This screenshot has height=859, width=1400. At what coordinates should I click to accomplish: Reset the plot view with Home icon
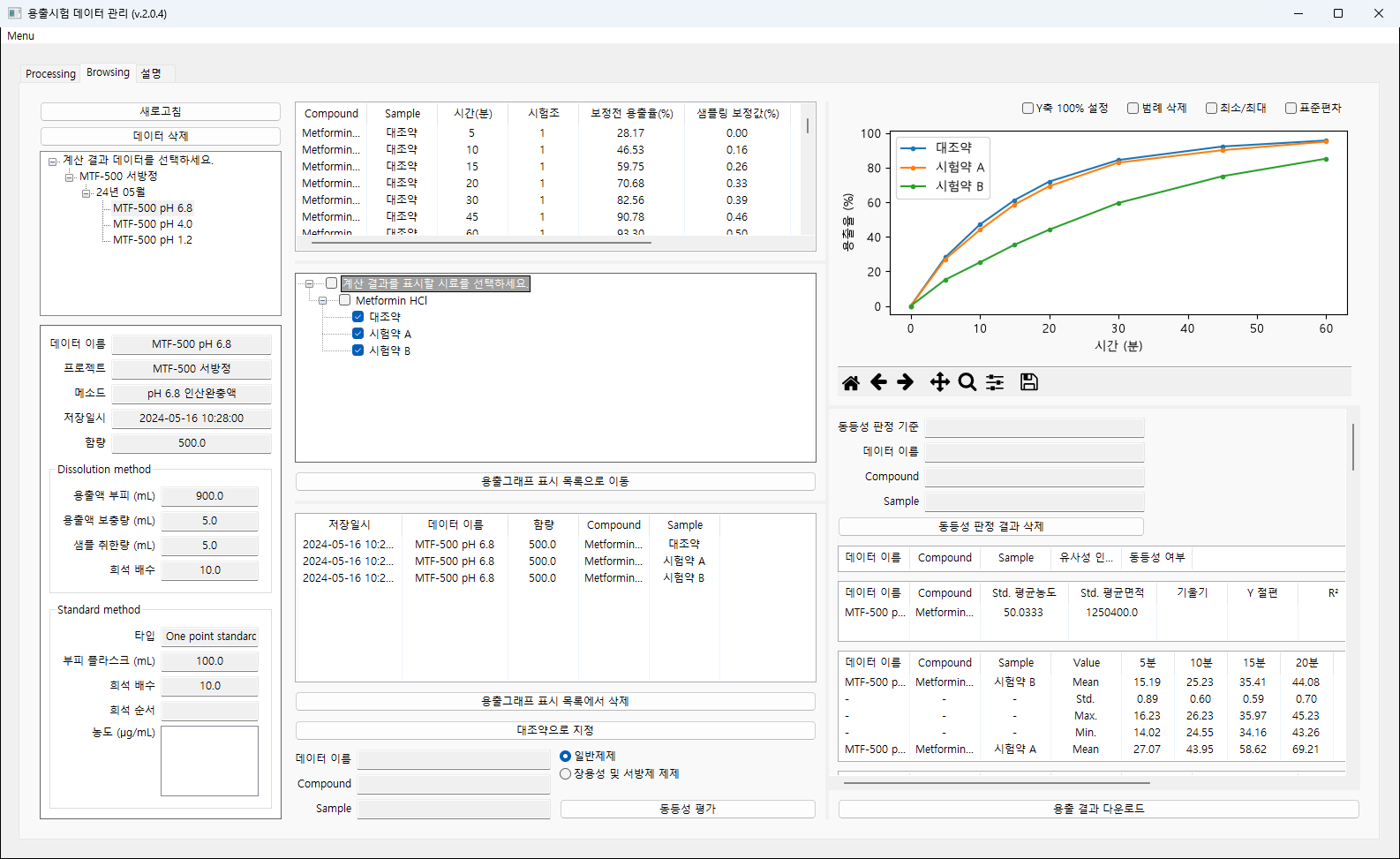851,382
